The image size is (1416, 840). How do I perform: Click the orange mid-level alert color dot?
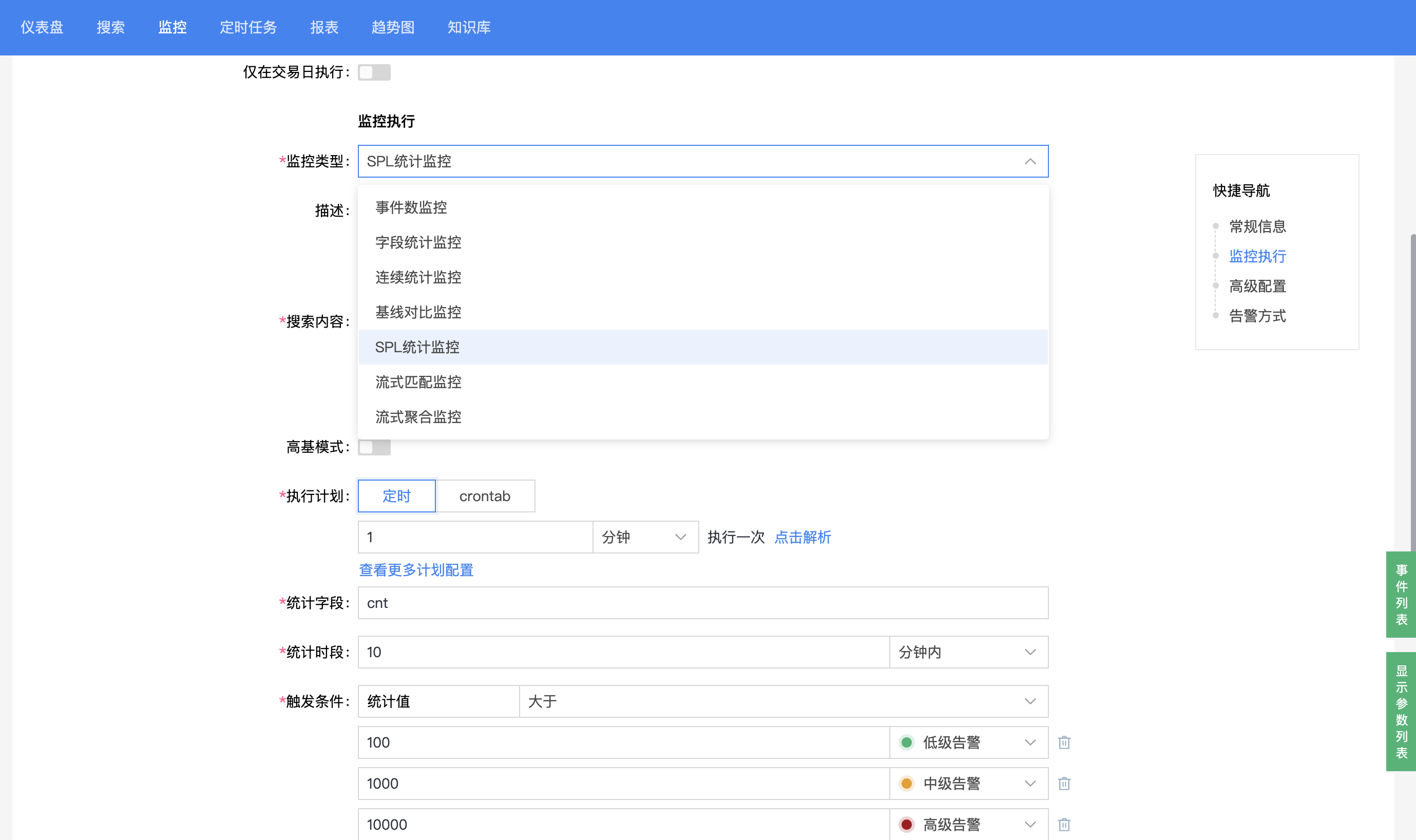point(906,784)
